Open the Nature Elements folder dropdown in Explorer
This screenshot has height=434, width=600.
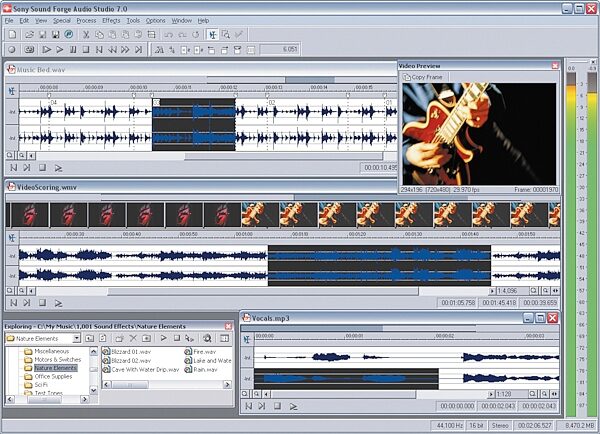(77, 338)
